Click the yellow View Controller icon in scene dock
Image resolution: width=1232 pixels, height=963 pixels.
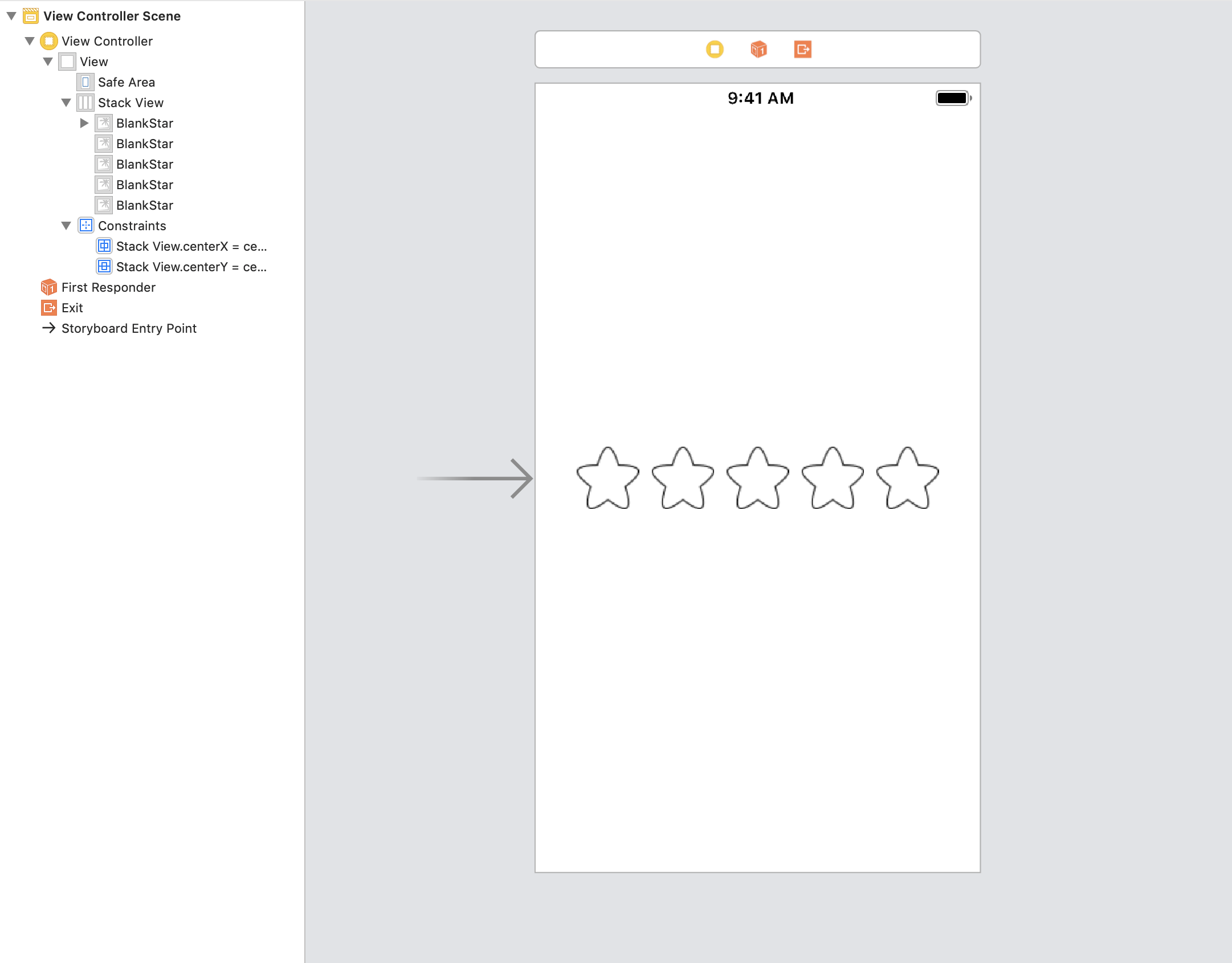[x=715, y=50]
